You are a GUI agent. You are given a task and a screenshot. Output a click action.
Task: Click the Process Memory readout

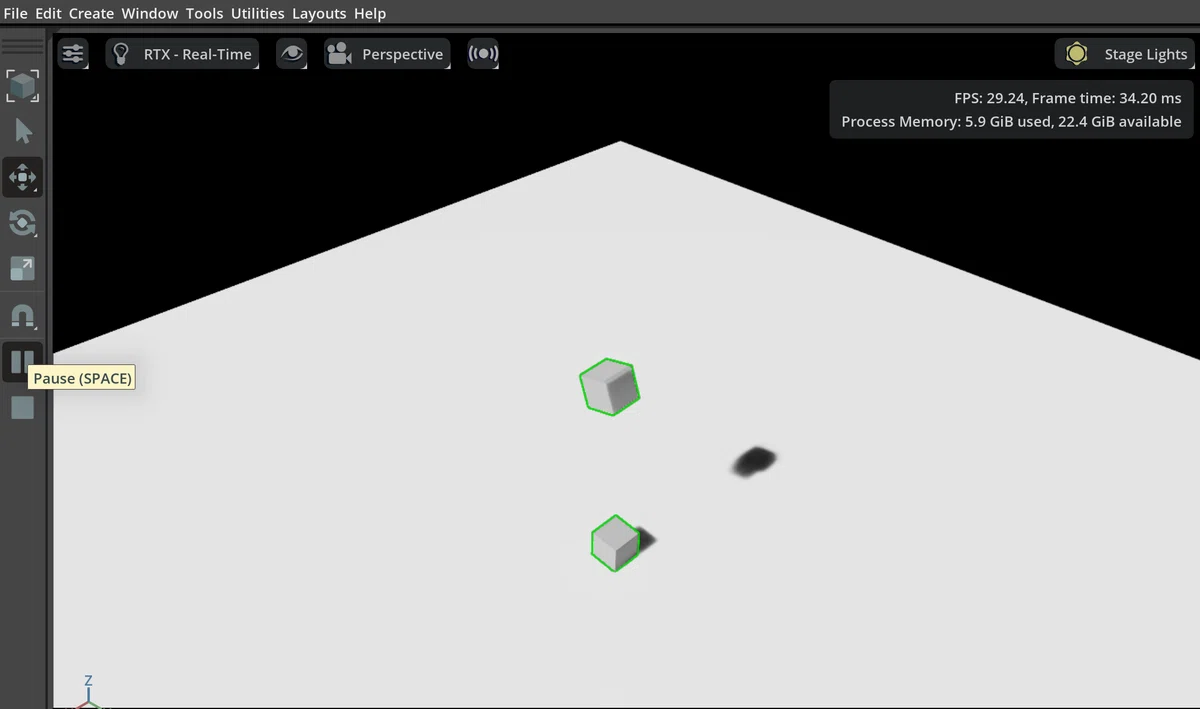[x=1011, y=122]
